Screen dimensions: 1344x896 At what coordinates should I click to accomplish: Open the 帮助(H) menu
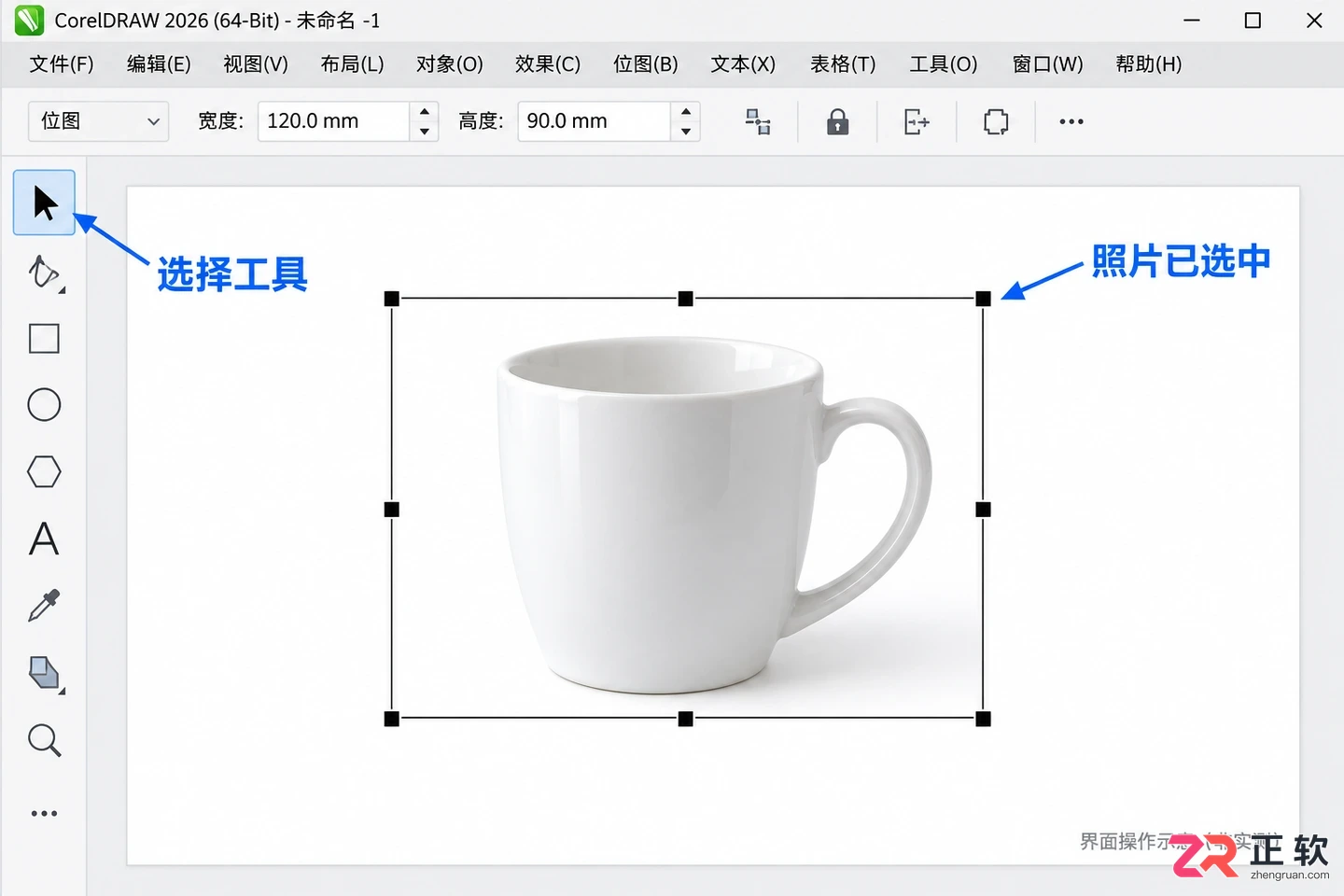pyautogui.click(x=1149, y=64)
